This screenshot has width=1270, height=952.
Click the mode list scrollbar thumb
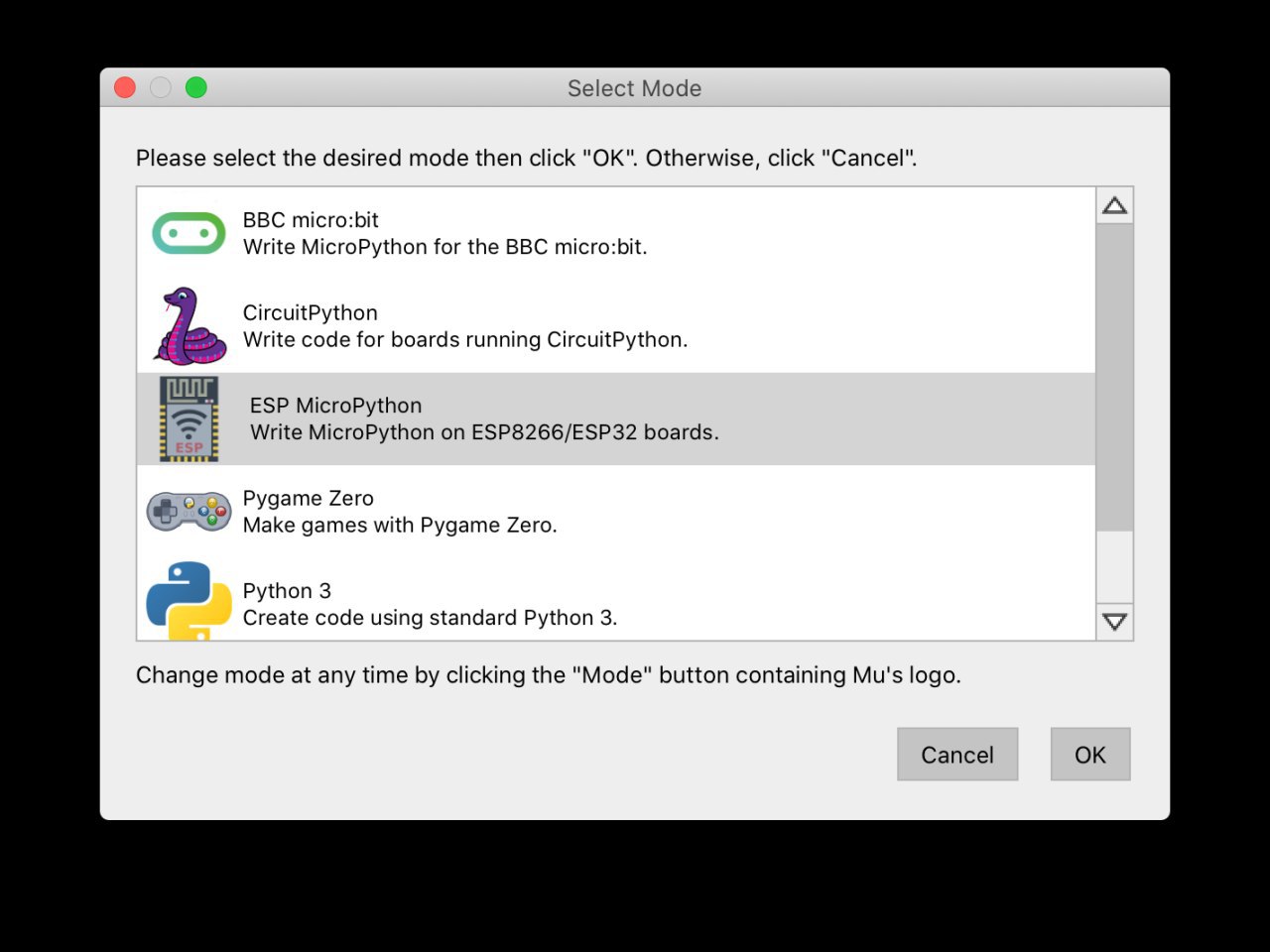pos(1114,377)
